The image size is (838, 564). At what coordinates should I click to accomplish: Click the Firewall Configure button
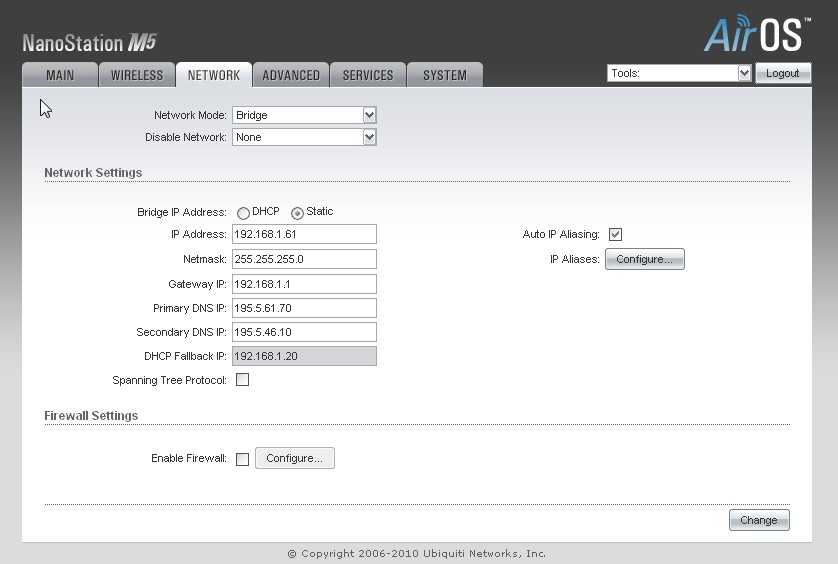coord(295,458)
